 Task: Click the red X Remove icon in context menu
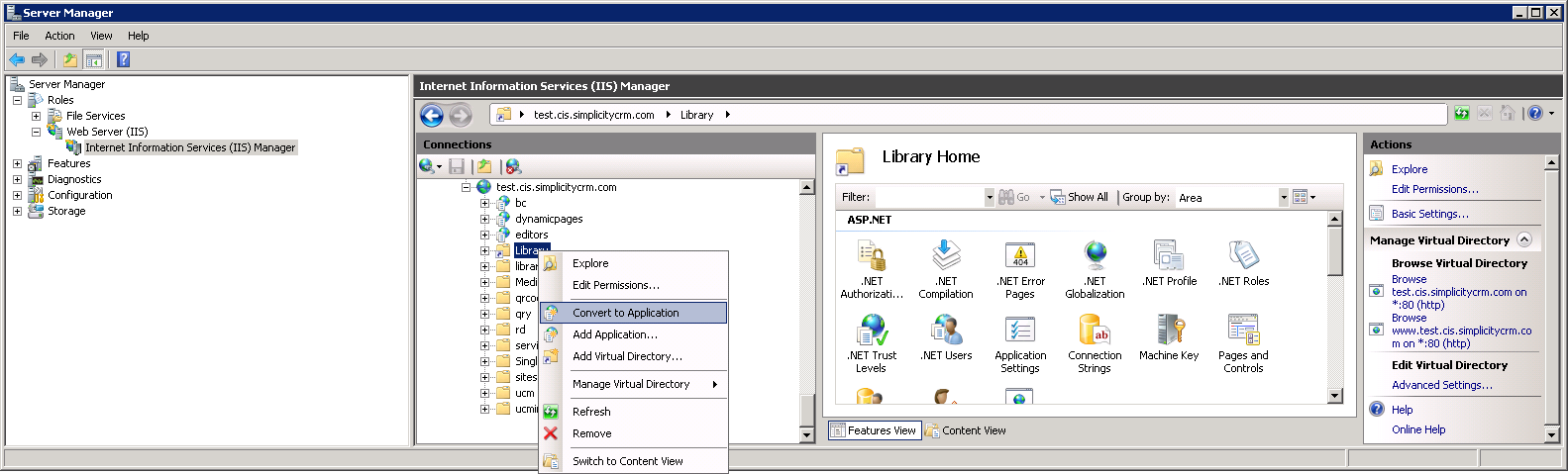pos(551,433)
